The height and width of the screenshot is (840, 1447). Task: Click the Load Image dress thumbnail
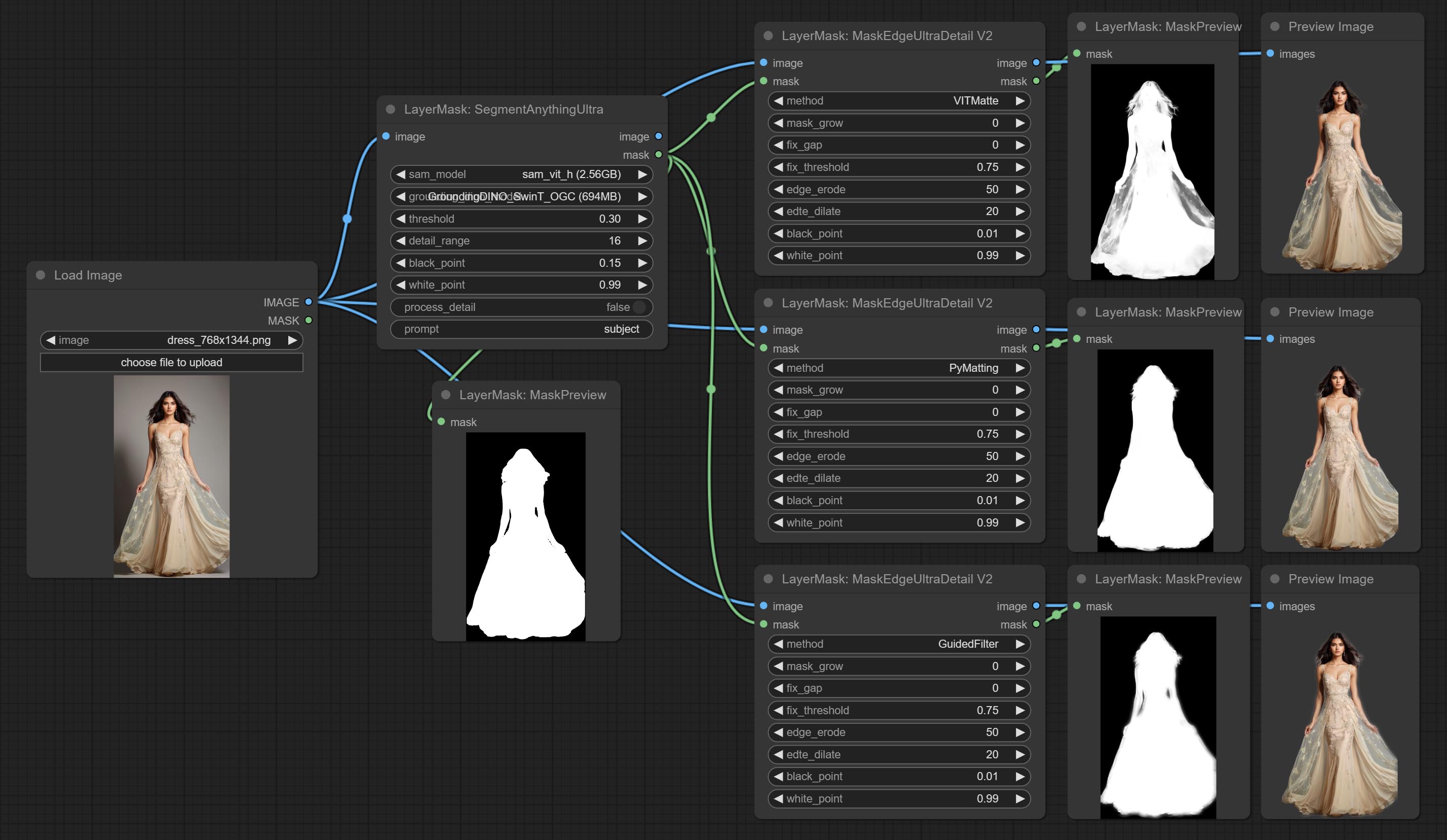pos(171,476)
